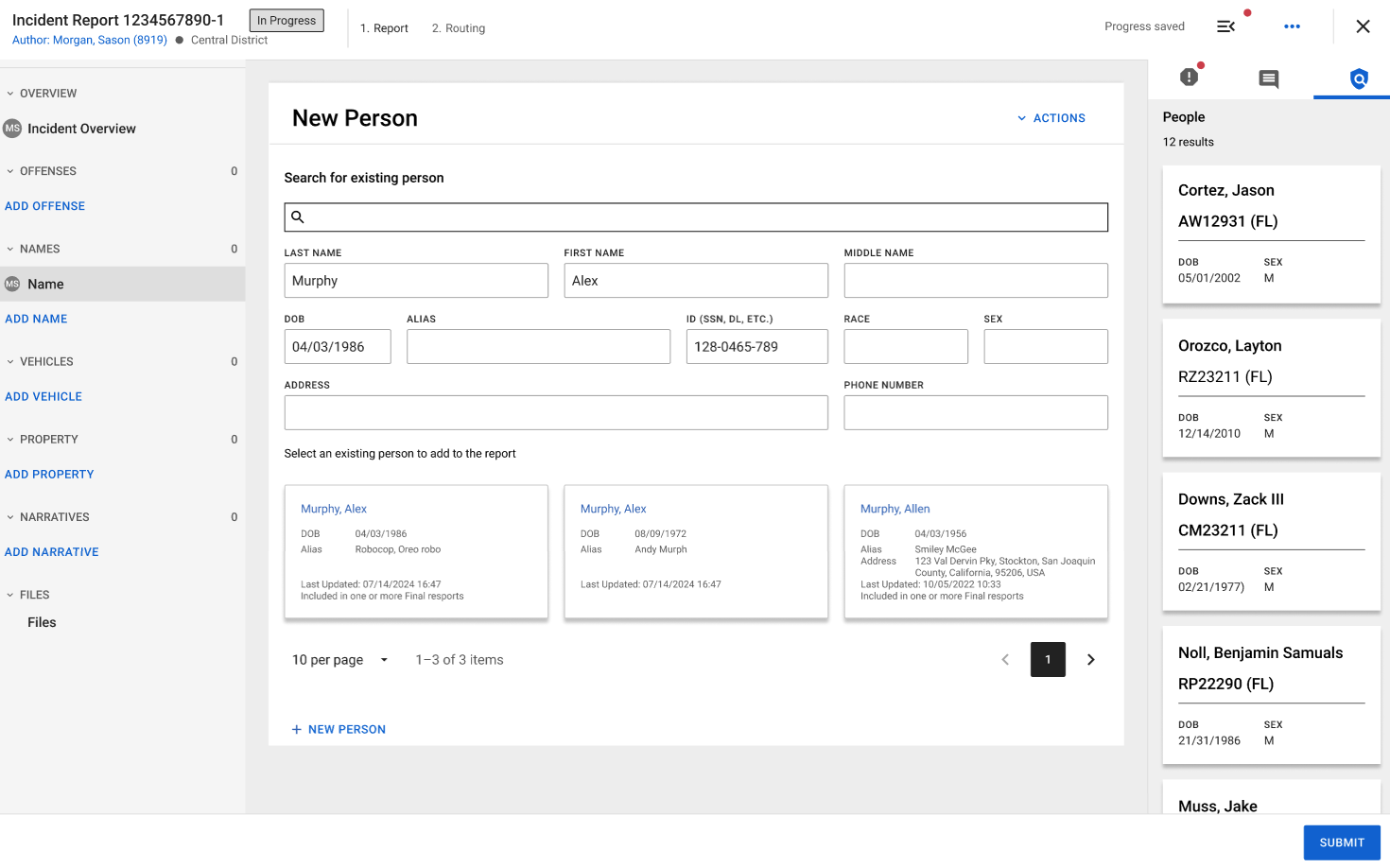Viewport: 1390px width, 868px height.
Task: Open the ACTIONS dropdown
Action: click(1051, 118)
